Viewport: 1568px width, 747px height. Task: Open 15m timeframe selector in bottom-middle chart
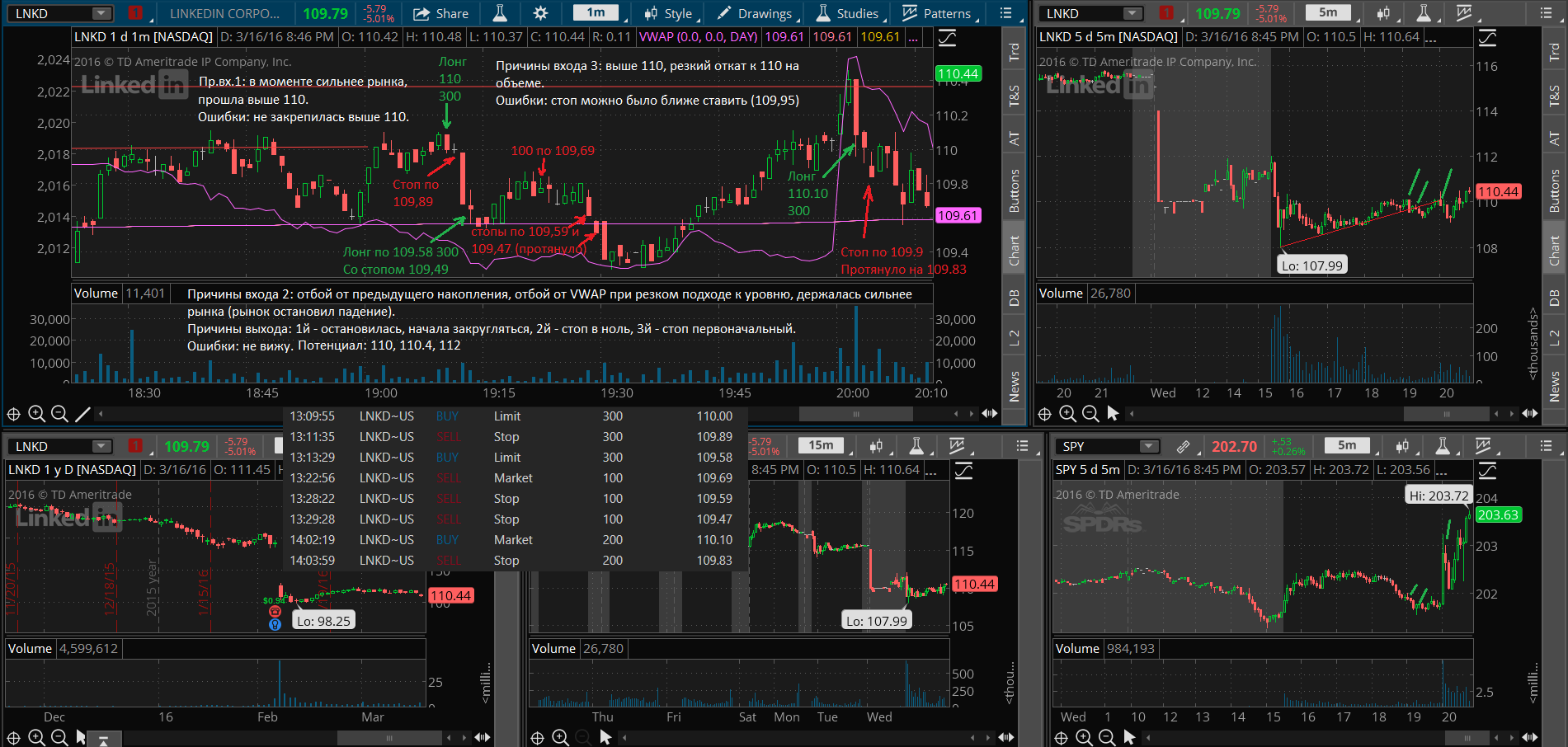[821, 446]
